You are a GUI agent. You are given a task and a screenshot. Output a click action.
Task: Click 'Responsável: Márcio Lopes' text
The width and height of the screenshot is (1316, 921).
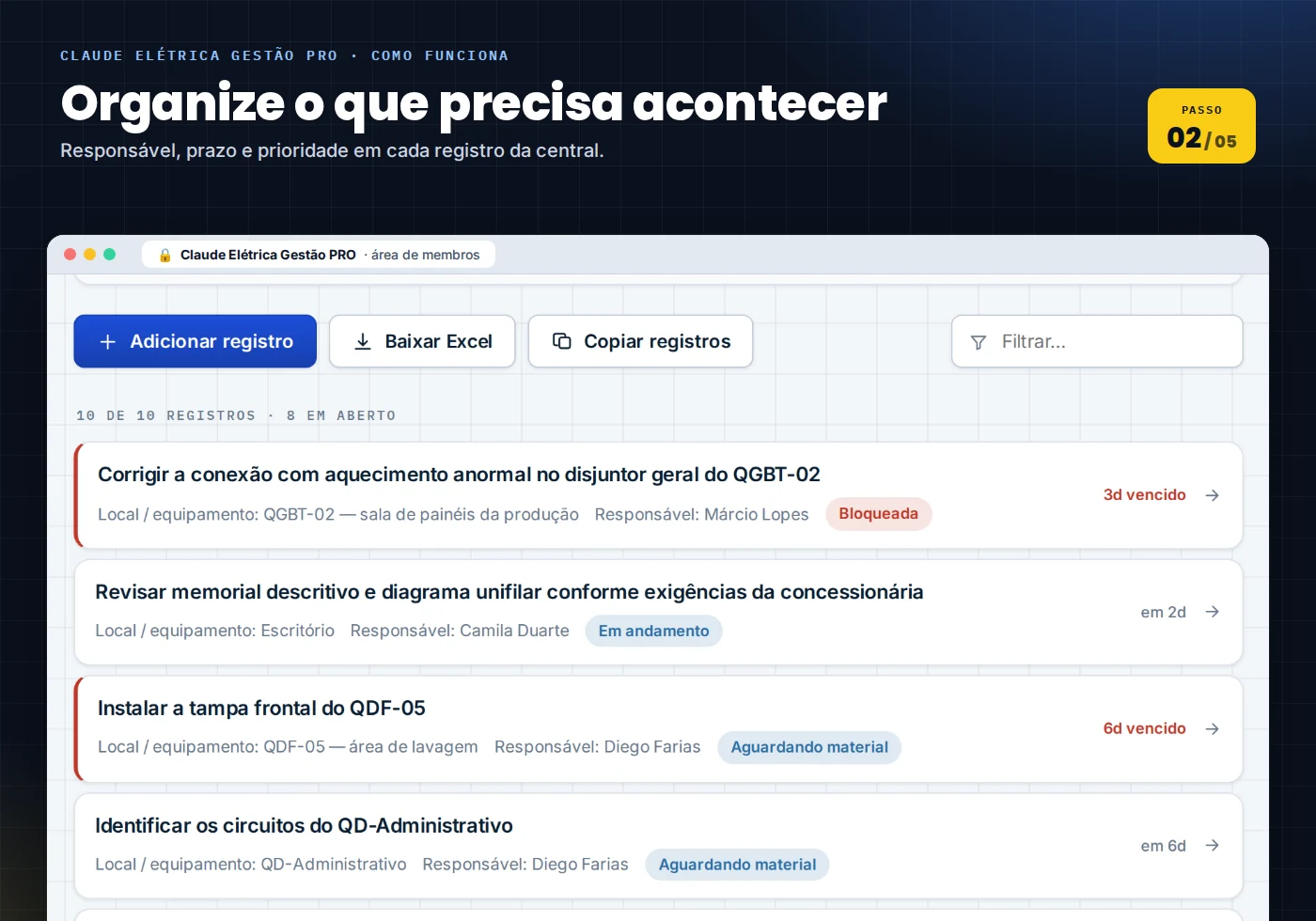click(x=701, y=514)
